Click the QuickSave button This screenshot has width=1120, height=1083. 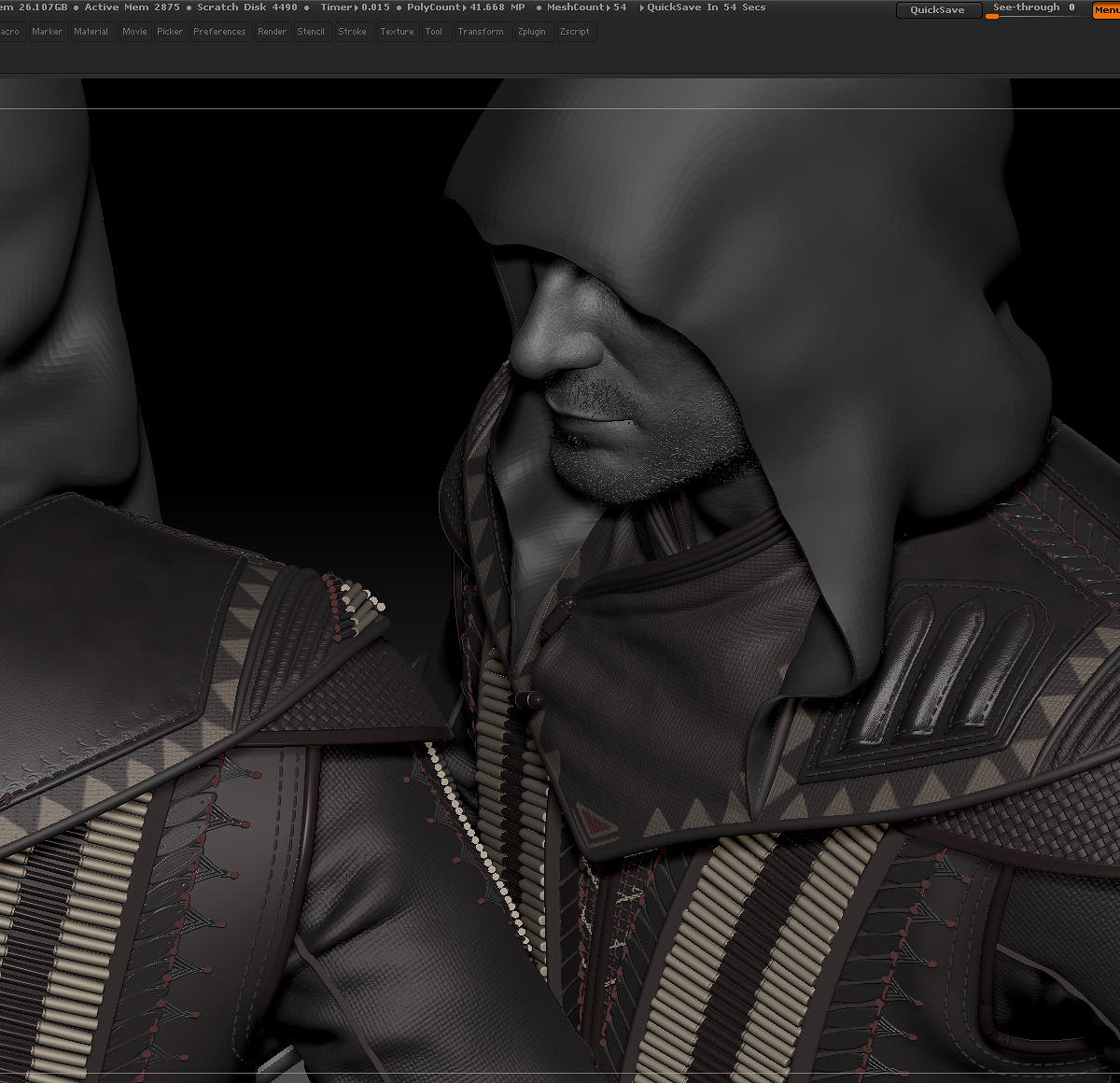point(938,10)
